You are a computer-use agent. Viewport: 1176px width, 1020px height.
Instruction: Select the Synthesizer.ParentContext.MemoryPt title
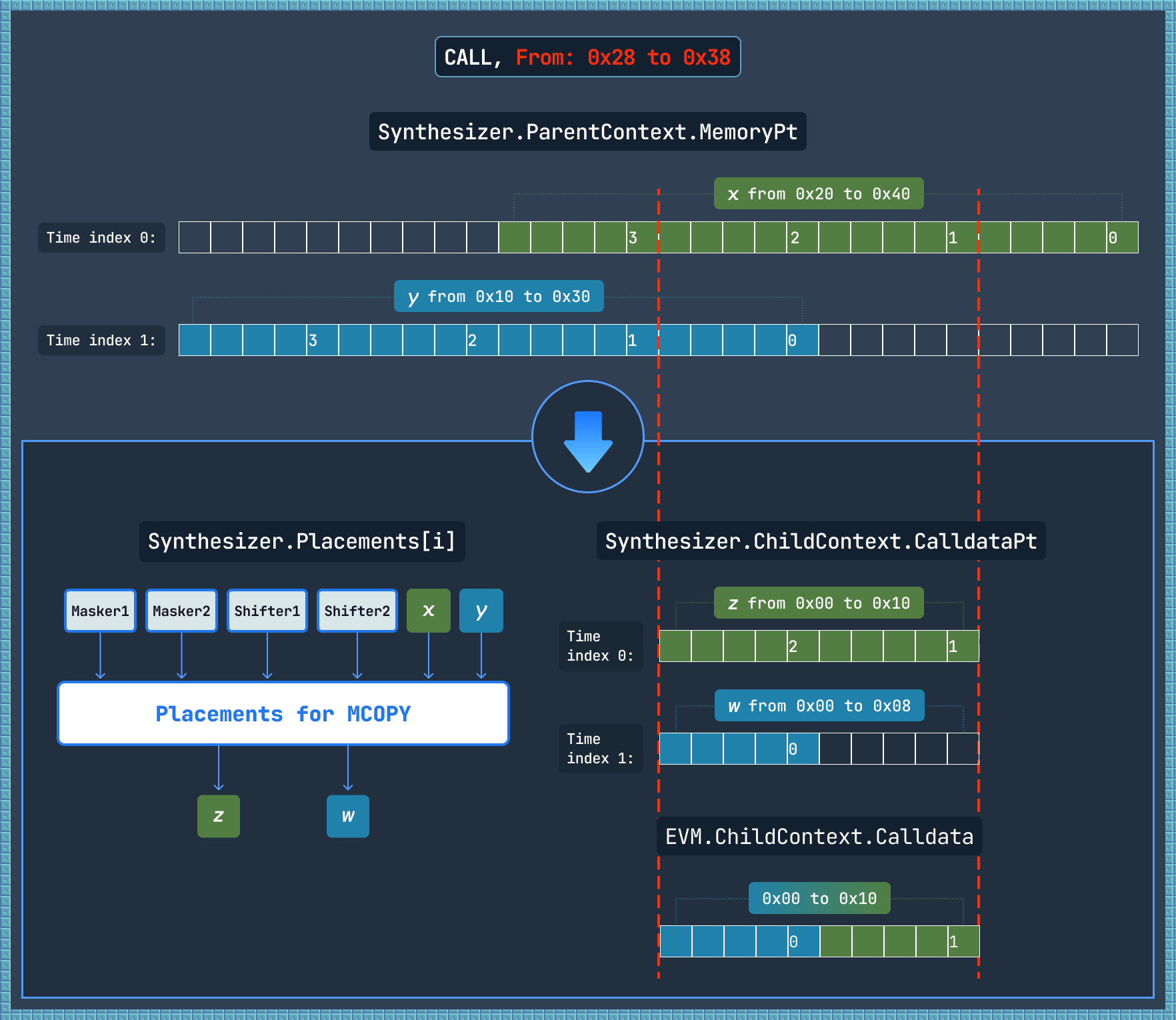(x=587, y=132)
